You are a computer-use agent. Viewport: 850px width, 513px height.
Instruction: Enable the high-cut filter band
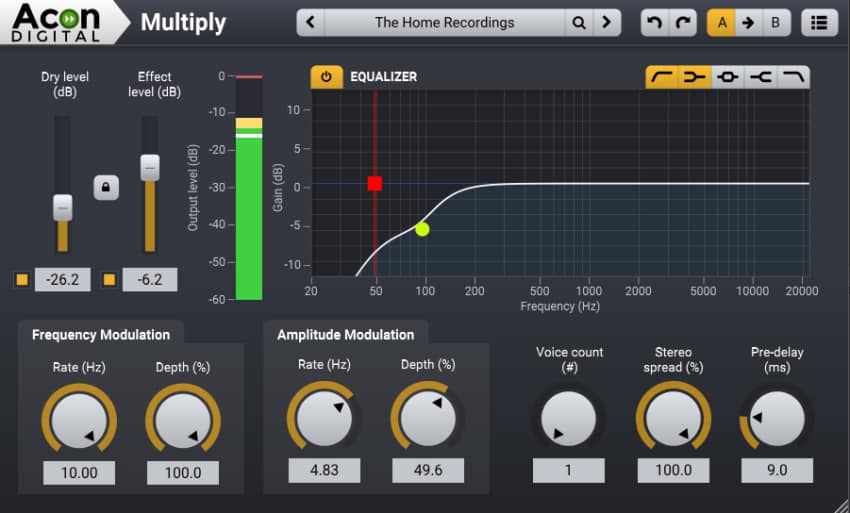792,77
